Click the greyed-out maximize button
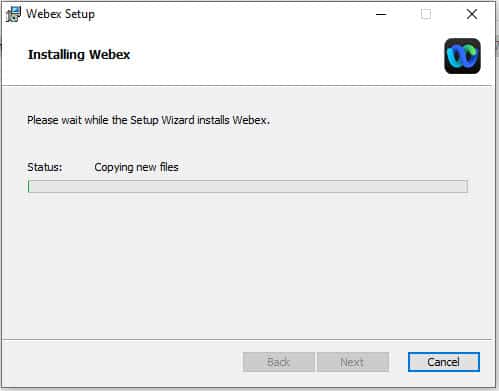 426,14
